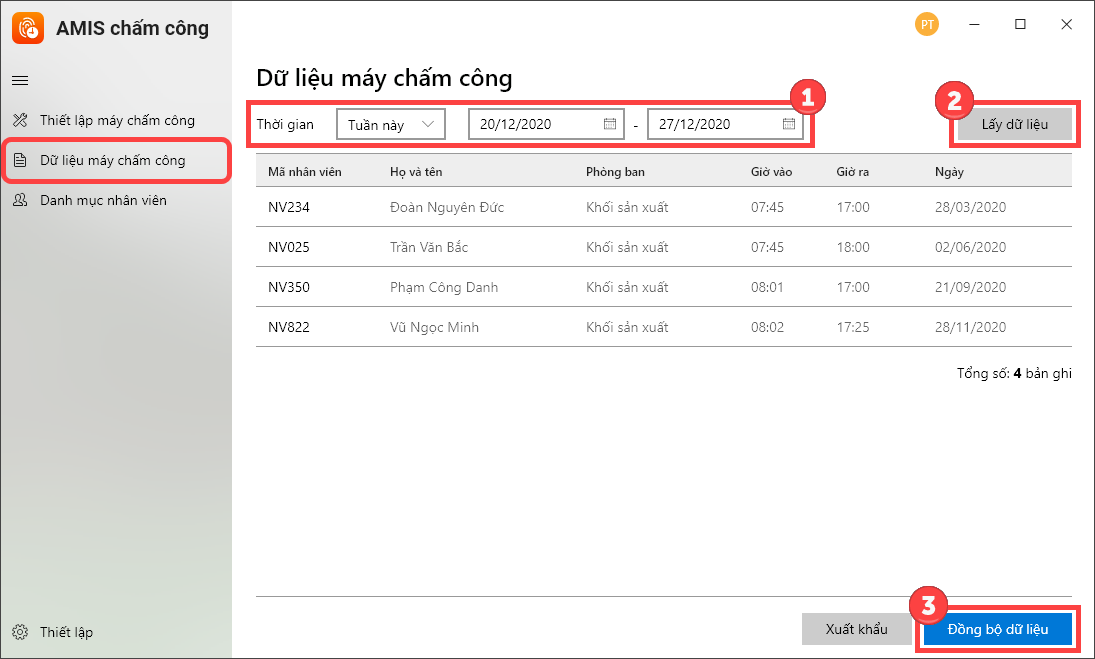Click the Phòng ban column header
1095x659 pixels.
point(615,172)
